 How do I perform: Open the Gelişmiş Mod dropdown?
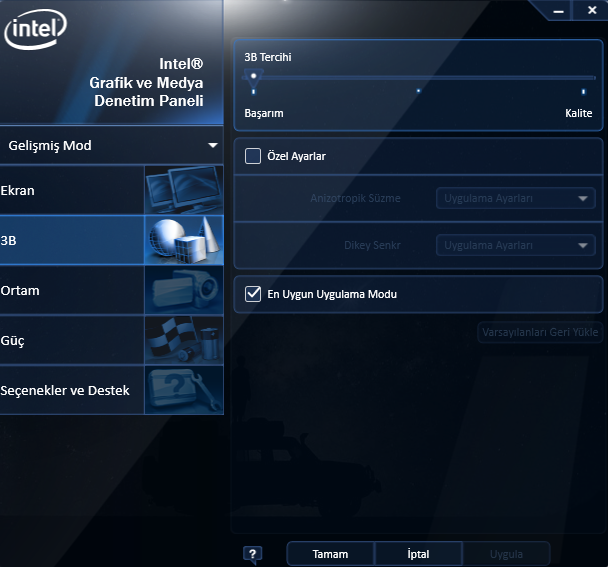[x=112, y=145]
